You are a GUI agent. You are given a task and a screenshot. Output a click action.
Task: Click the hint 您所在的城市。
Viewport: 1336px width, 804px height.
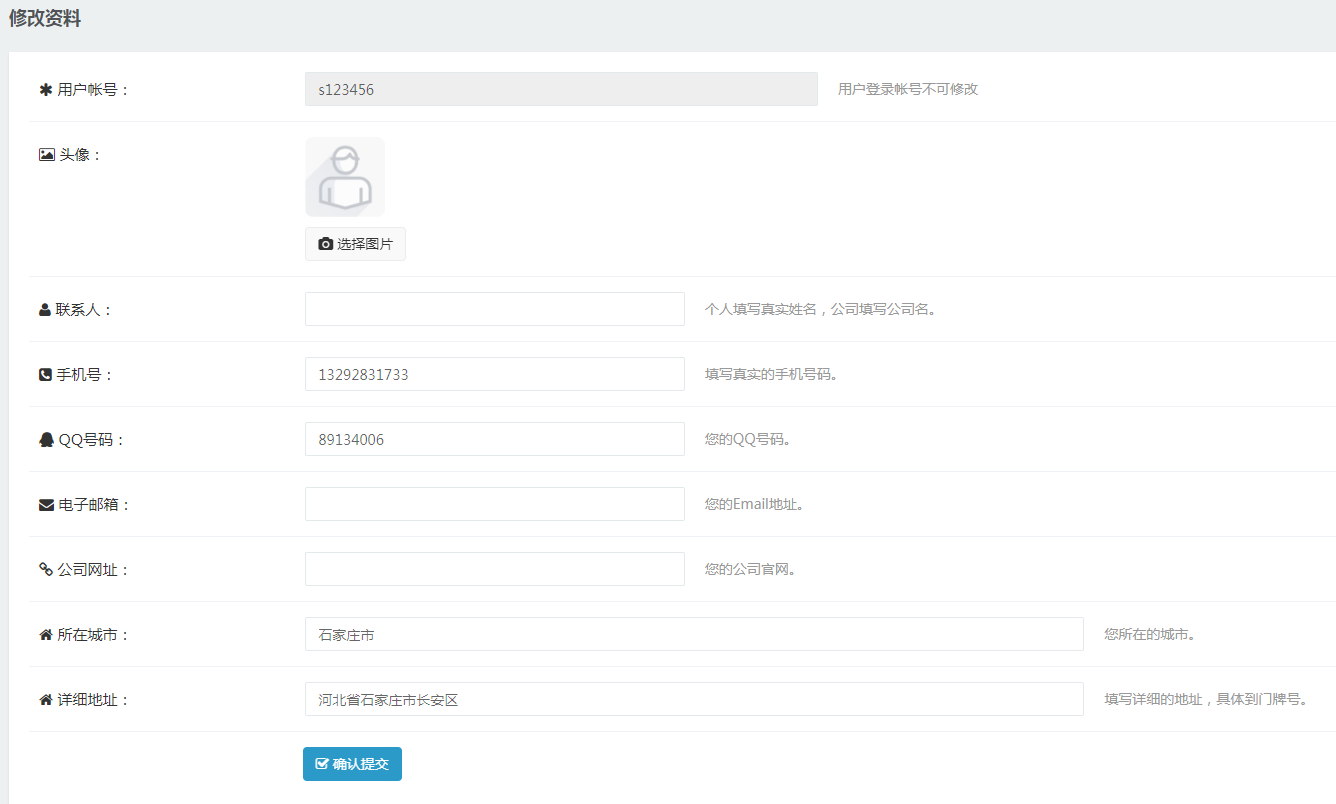tap(1150, 634)
